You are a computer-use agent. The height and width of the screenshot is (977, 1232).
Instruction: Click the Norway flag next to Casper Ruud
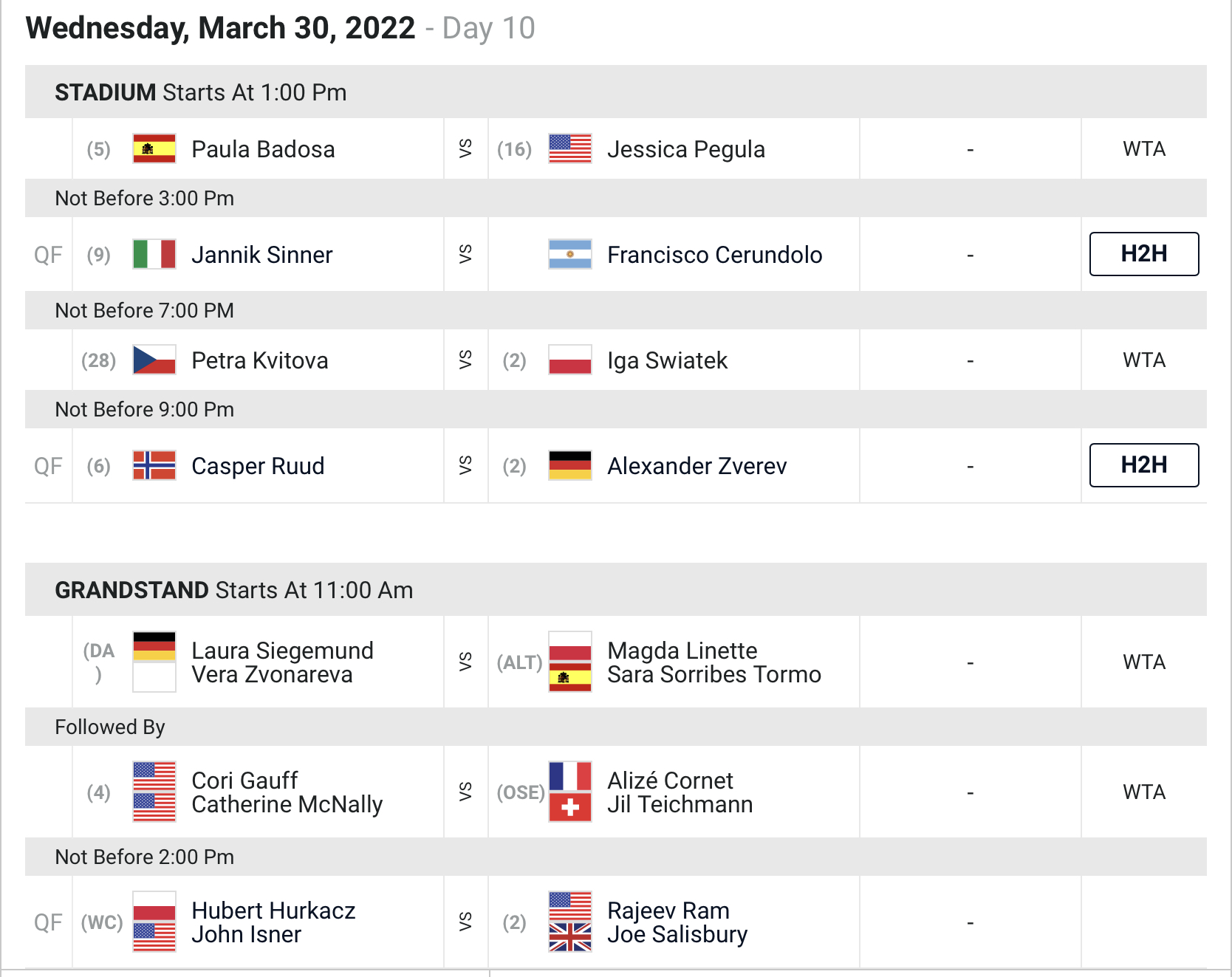pyautogui.click(x=154, y=465)
